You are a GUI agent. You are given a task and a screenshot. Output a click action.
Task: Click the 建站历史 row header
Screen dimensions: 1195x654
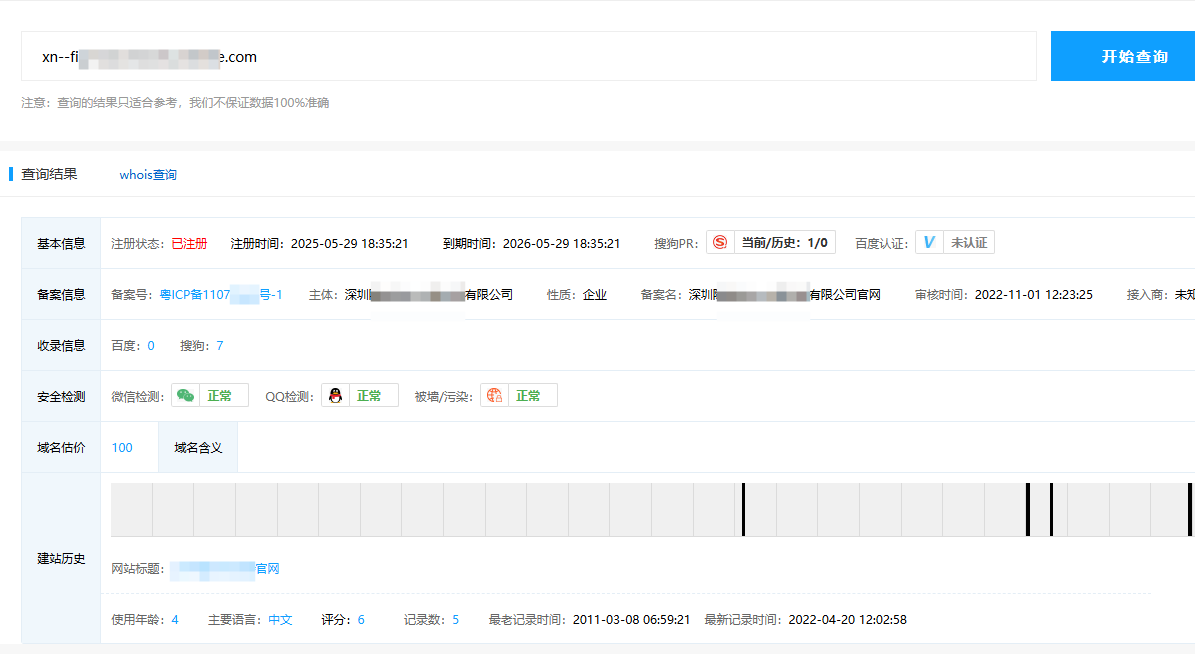[61, 559]
